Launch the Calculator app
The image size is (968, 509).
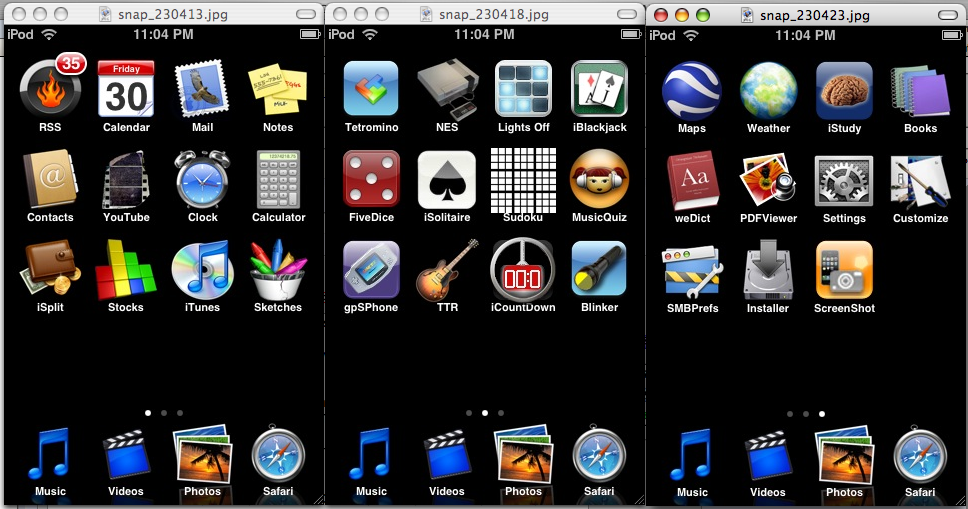pyautogui.click(x=278, y=179)
